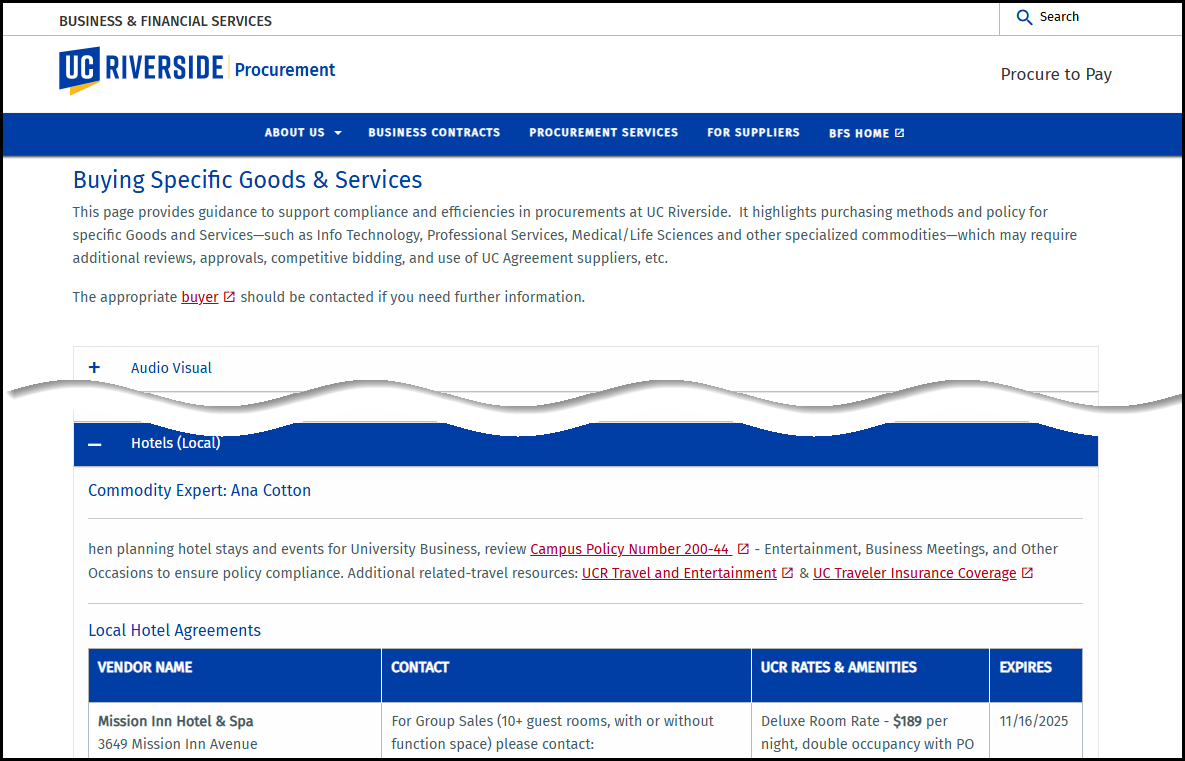Viewport: 1185px width, 761px height.
Task: Click the external-link icon beside Campus Policy 200-44
Action: tap(742, 547)
